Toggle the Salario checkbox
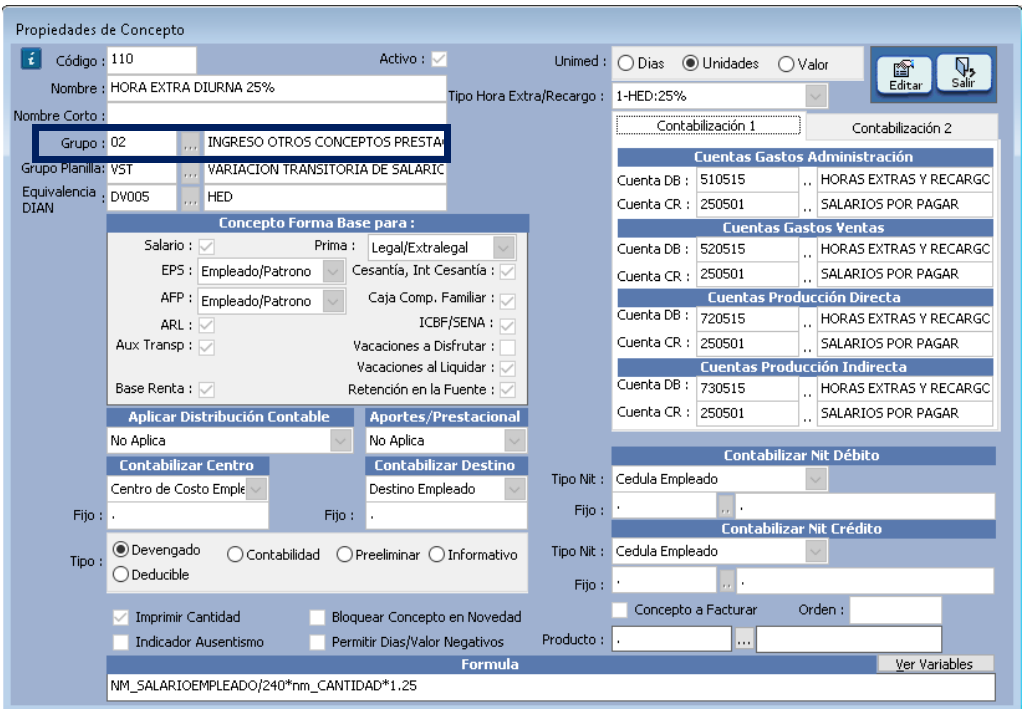The height and width of the screenshot is (712, 1027). click(x=206, y=247)
